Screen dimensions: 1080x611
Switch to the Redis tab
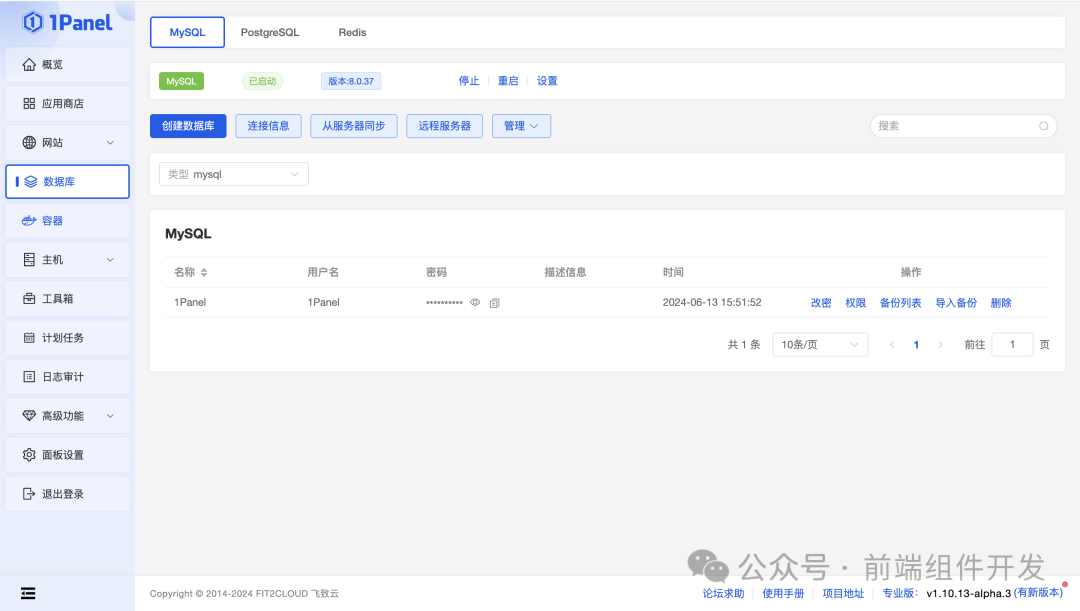352,31
